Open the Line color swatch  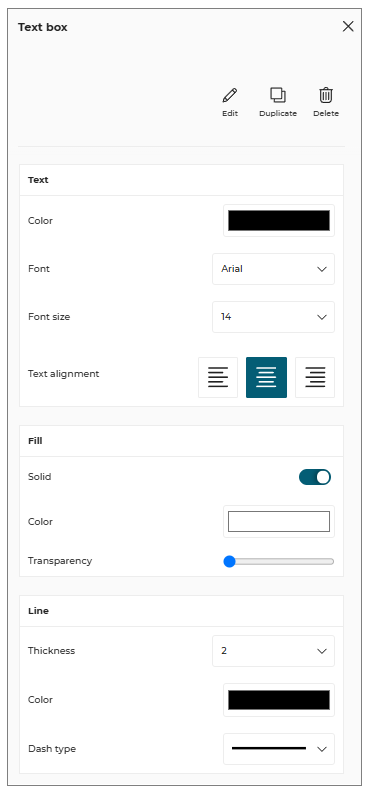point(279,700)
